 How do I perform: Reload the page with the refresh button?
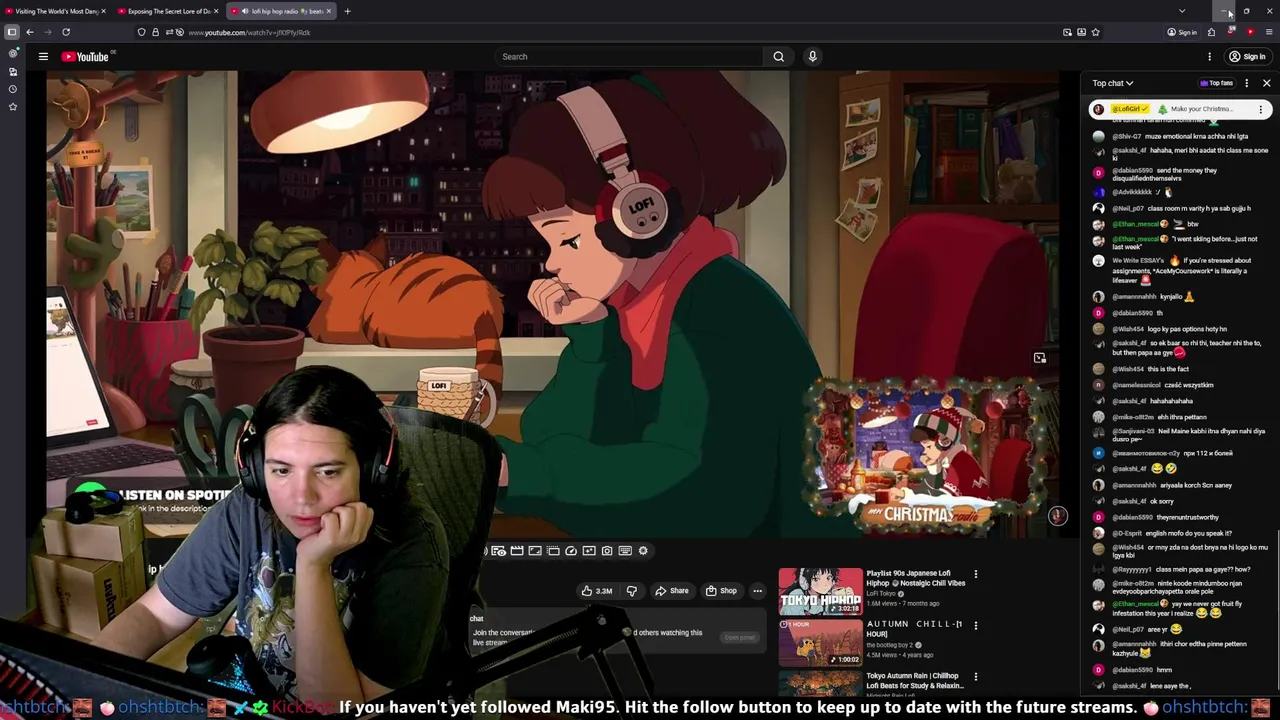66,32
